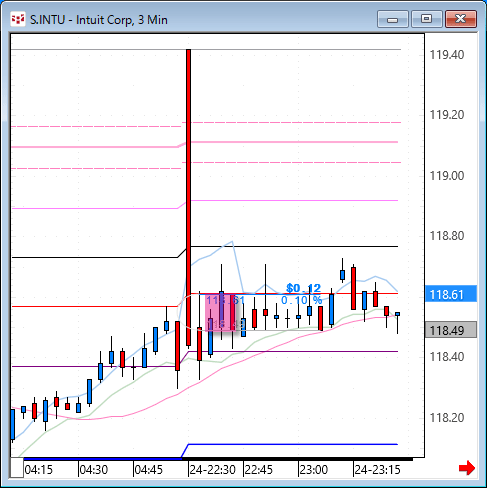Minimize the S.INTU chart window
Viewport: 487px width, 488px height.
click(393, 19)
